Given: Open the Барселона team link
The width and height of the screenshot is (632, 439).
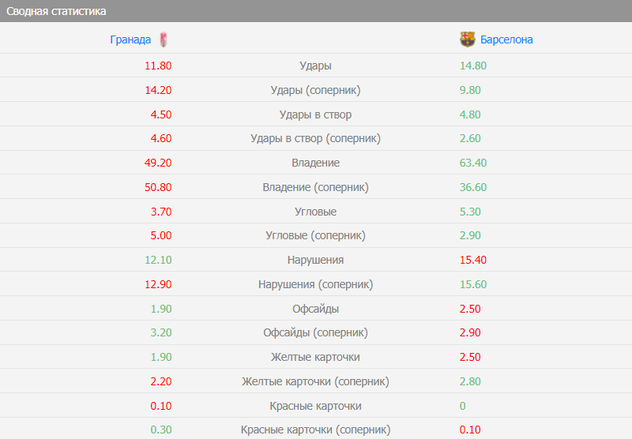Looking at the screenshot, I should pos(507,40).
